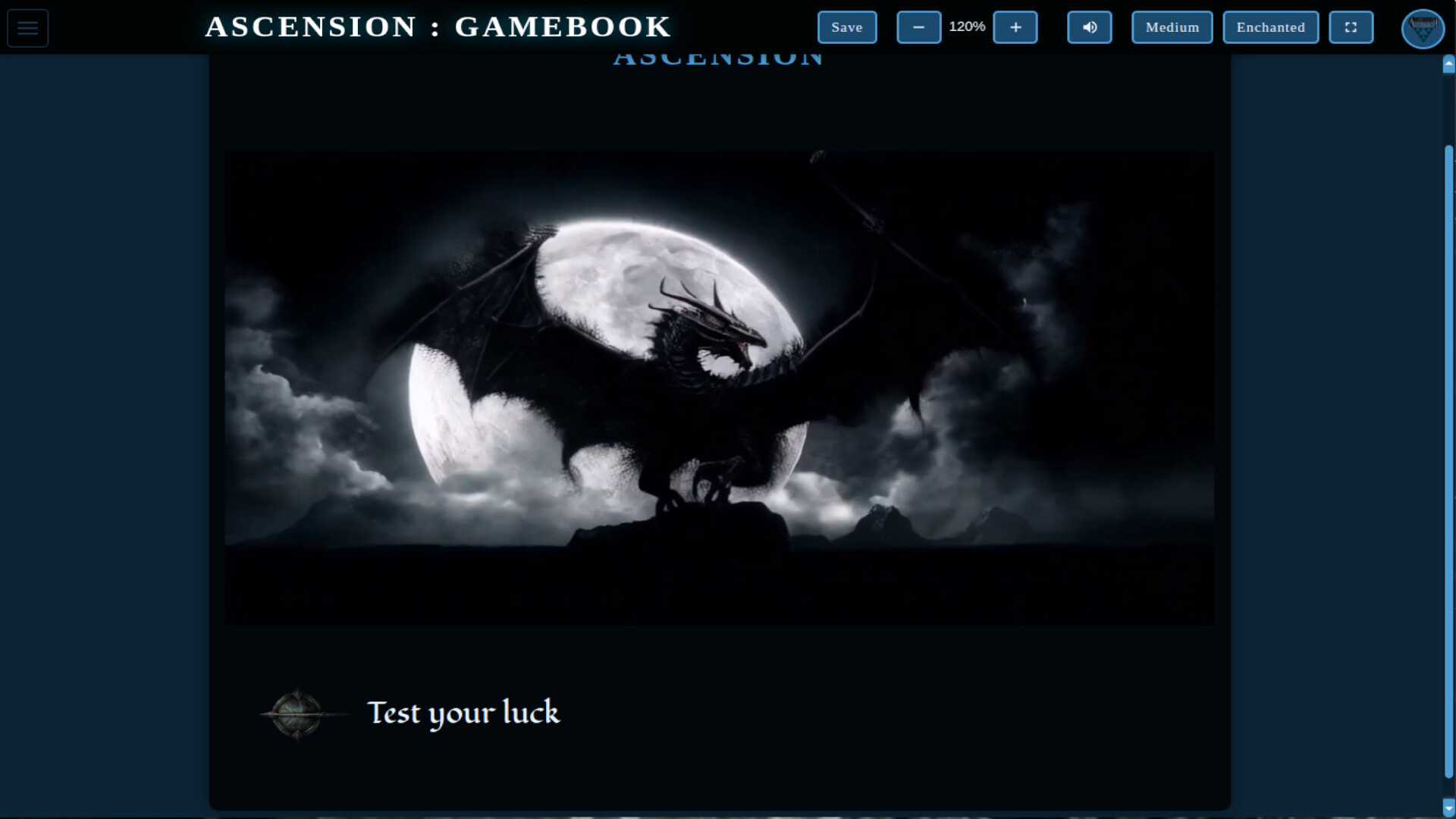
Task: Click the speaker audio icon
Action: coord(1089,27)
